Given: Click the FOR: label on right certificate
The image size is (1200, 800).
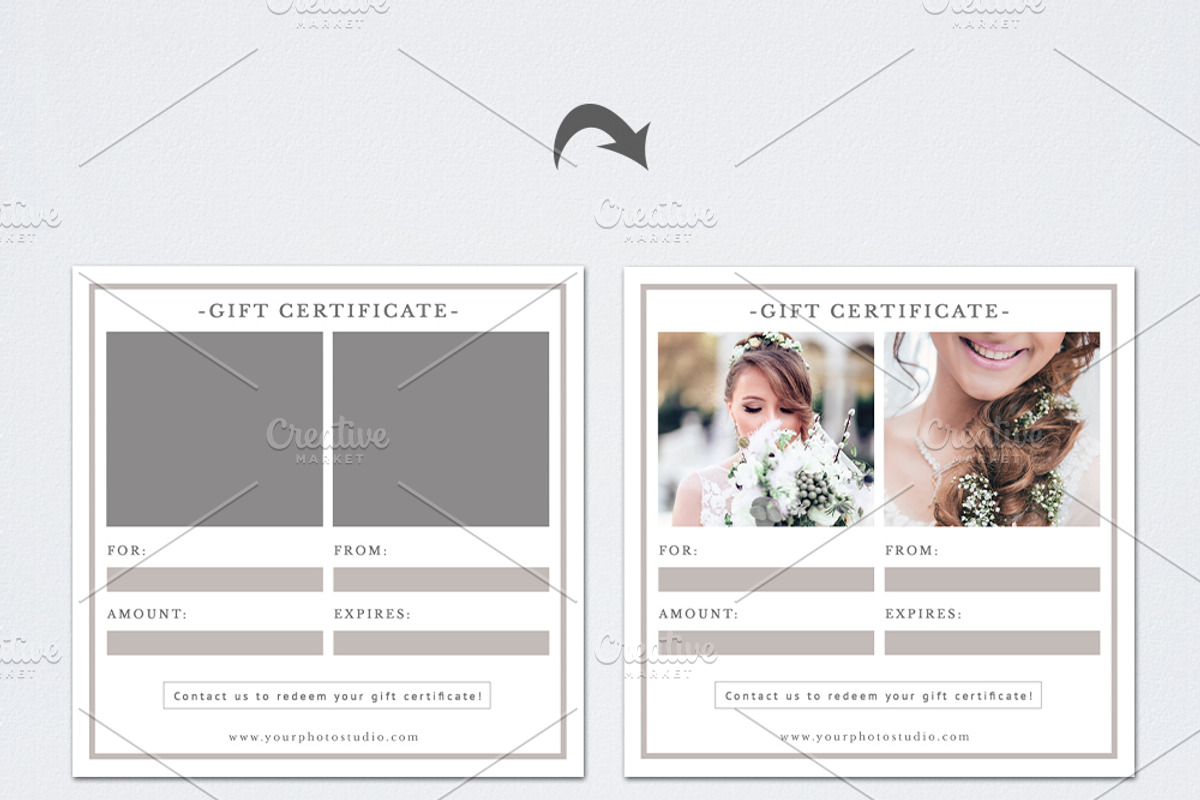Looking at the screenshot, I should [678, 551].
